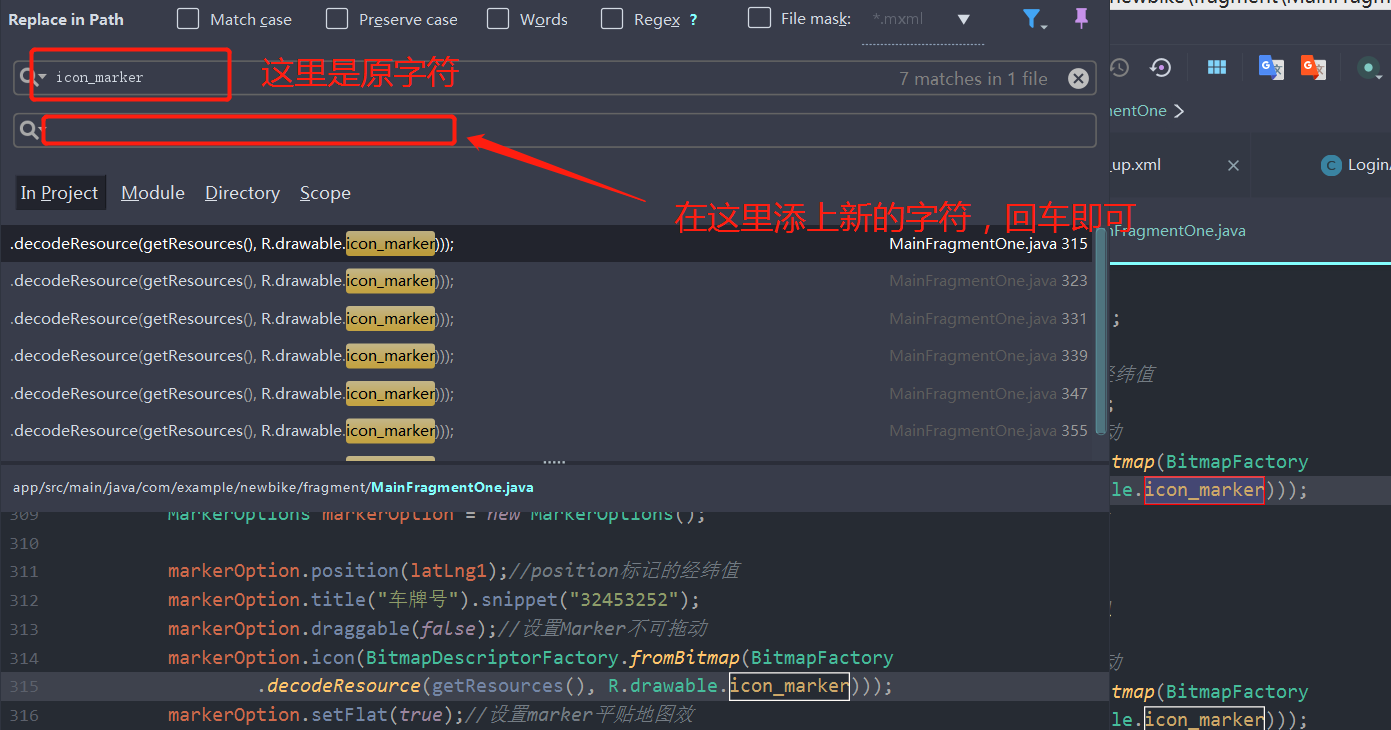Clear the search results with the X icon
The height and width of the screenshot is (730, 1391).
[1078, 78]
